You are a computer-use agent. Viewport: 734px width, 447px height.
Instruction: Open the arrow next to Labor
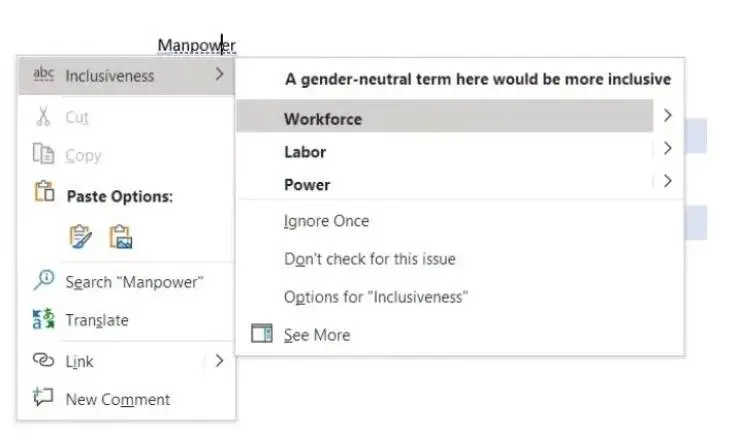(667, 149)
